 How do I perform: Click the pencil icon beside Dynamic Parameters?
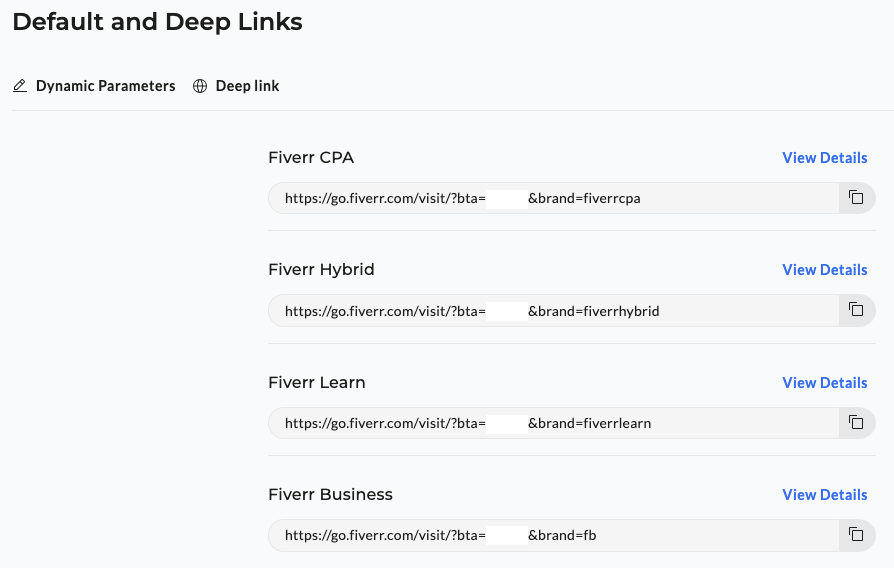coord(20,86)
